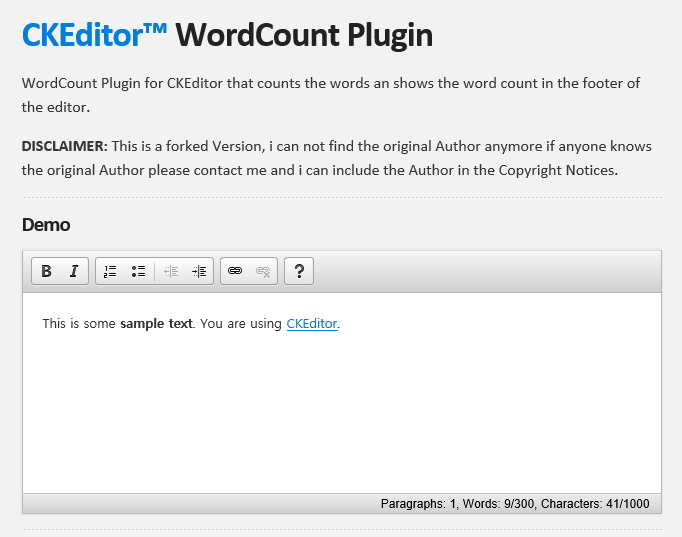Click the 'Demo' heading

46,225
